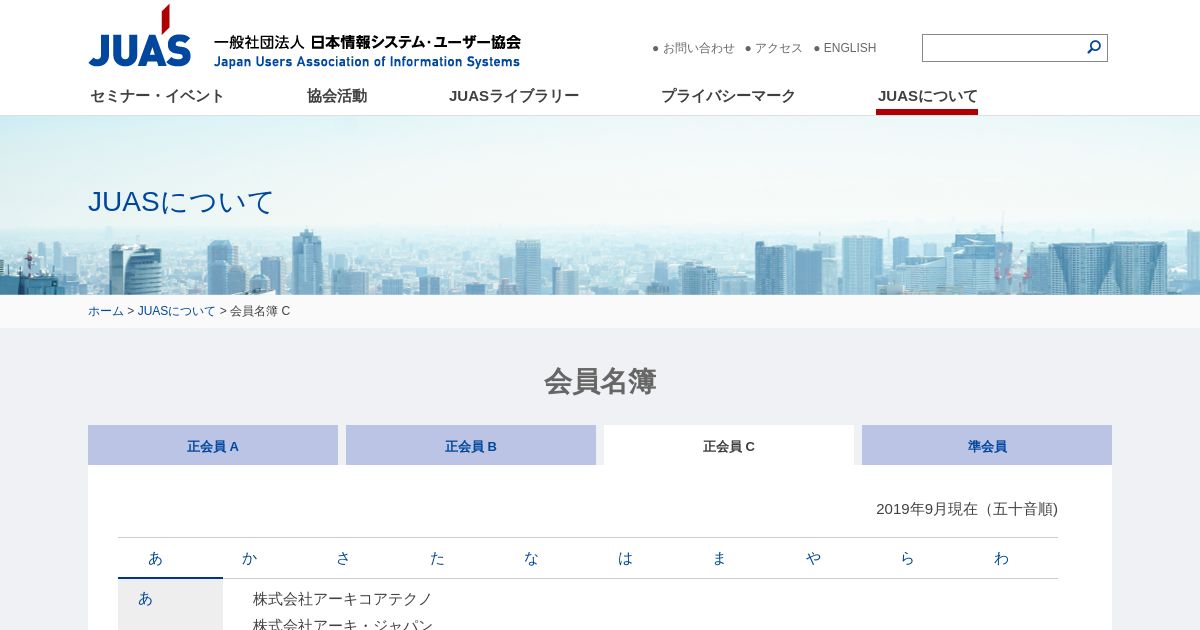The height and width of the screenshot is (630, 1200).
Task: Jump to the や index section
Action: tap(813, 558)
